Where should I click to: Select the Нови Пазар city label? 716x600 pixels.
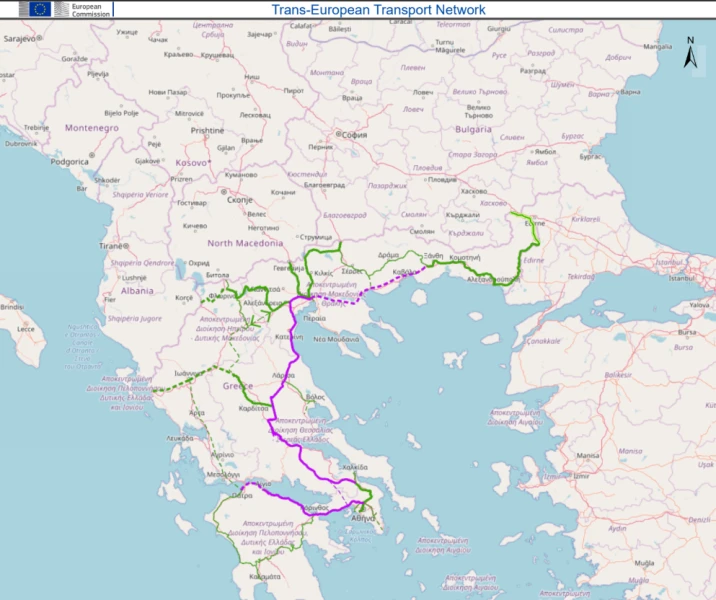pyautogui.click(x=168, y=92)
